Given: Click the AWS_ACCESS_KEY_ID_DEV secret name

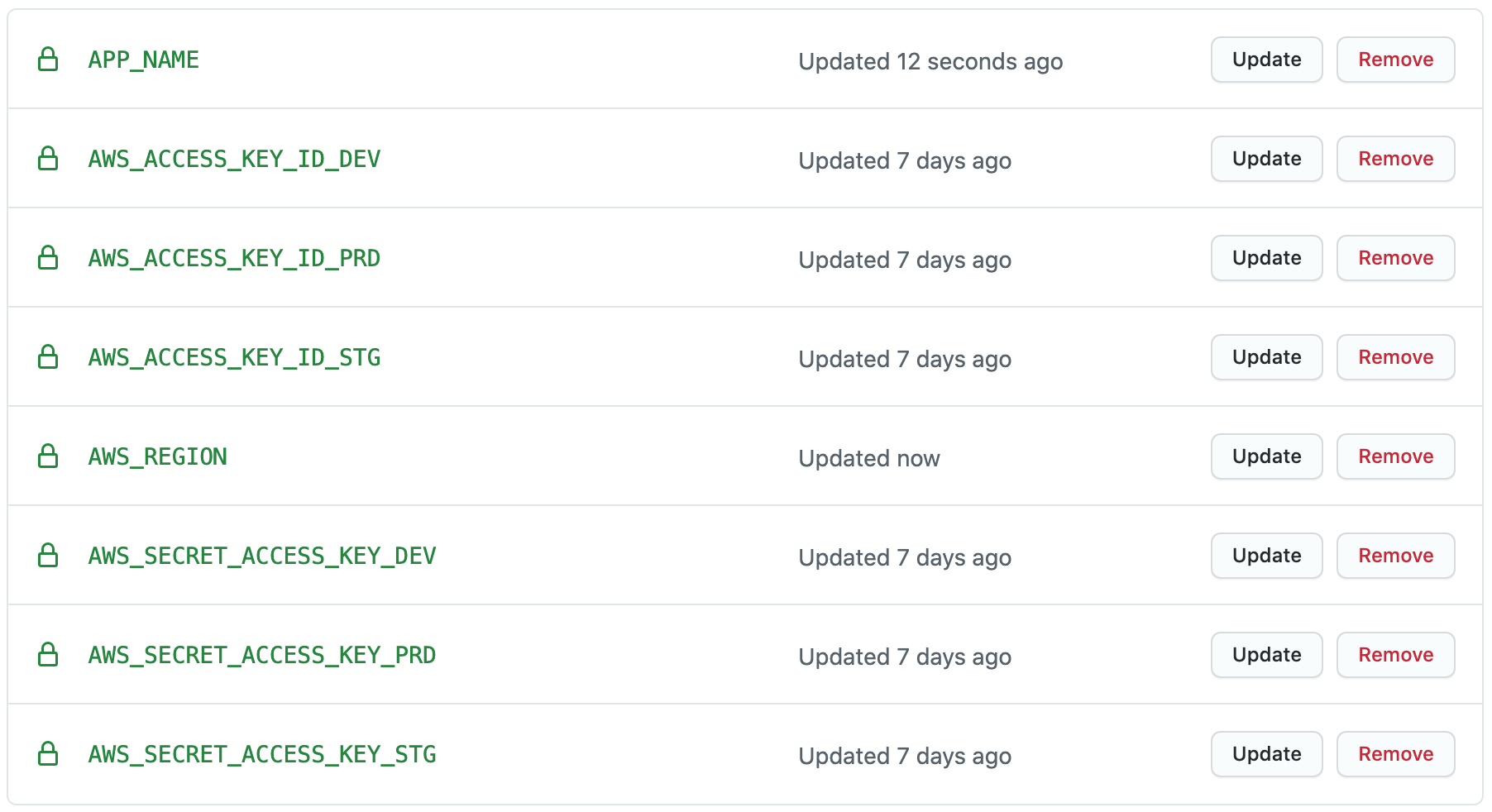Looking at the screenshot, I should click(x=234, y=159).
